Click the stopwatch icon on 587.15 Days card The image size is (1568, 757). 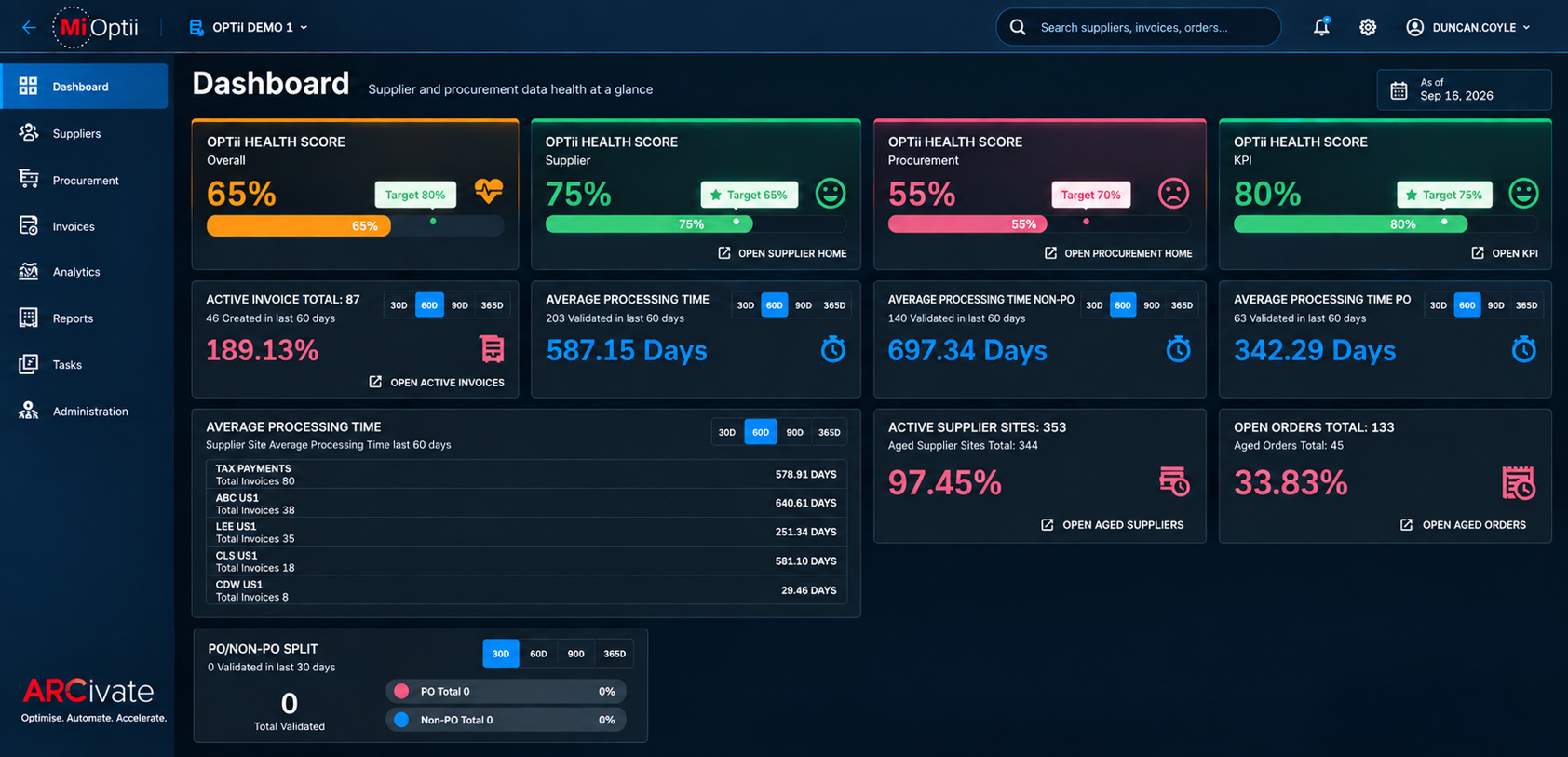pos(833,349)
